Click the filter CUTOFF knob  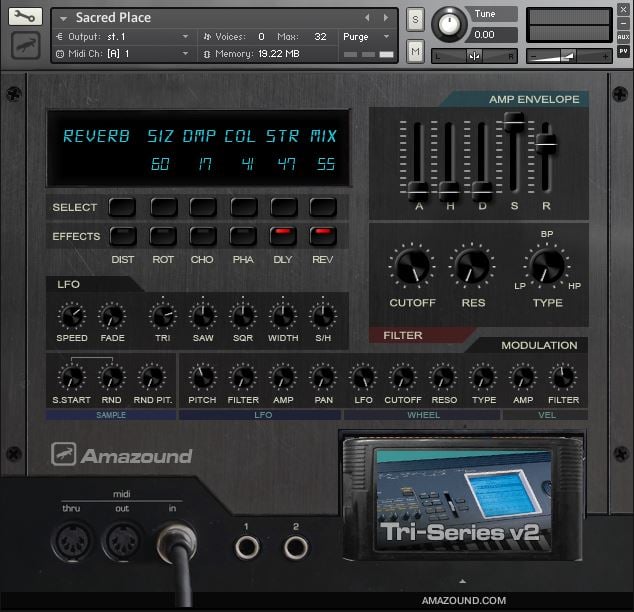point(412,267)
